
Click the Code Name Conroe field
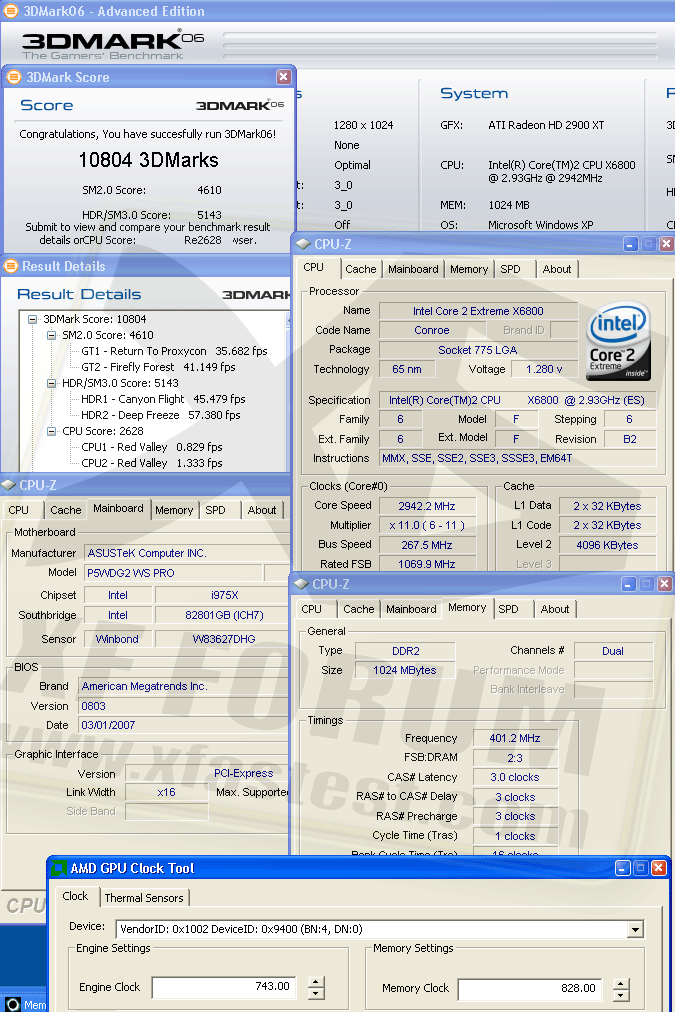point(432,330)
